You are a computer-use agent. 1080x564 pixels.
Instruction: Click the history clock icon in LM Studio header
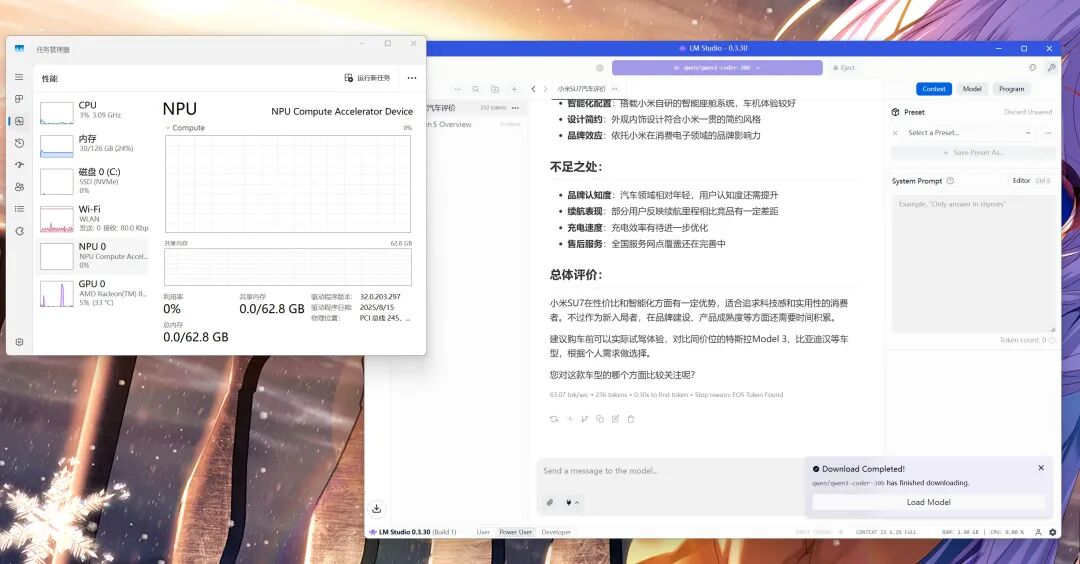(1032, 67)
